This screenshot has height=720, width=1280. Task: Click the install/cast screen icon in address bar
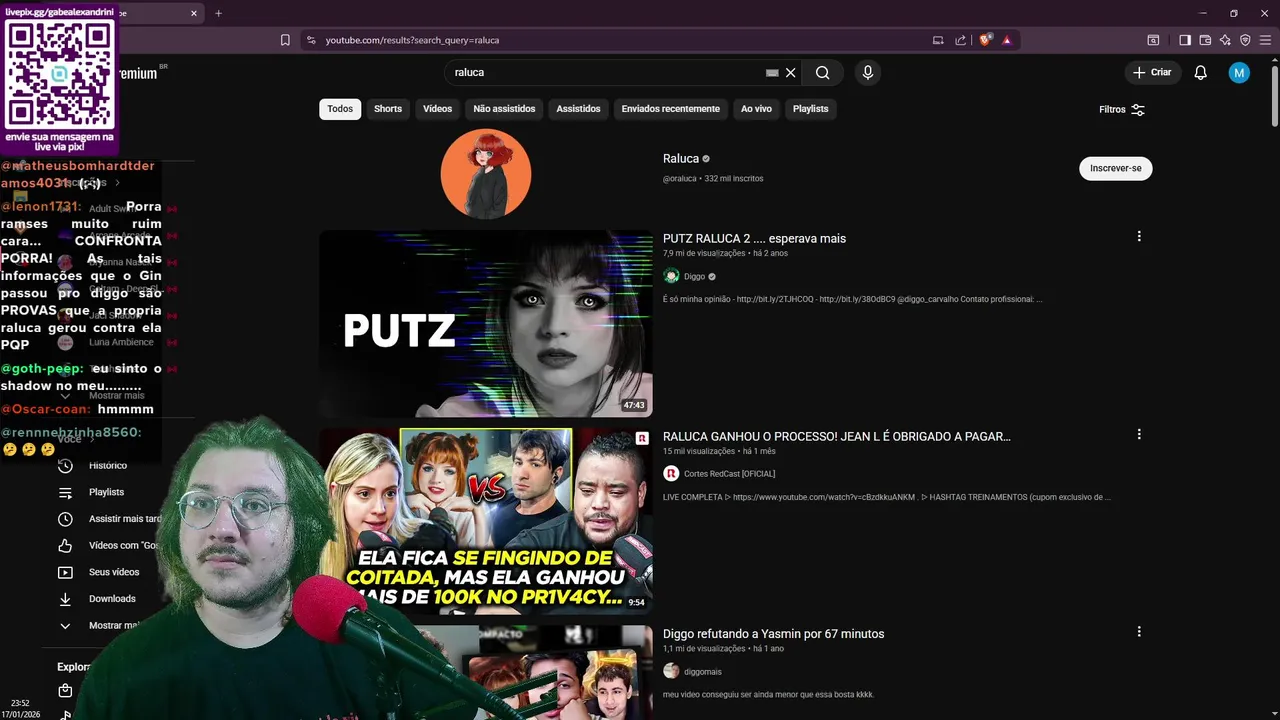[938, 40]
